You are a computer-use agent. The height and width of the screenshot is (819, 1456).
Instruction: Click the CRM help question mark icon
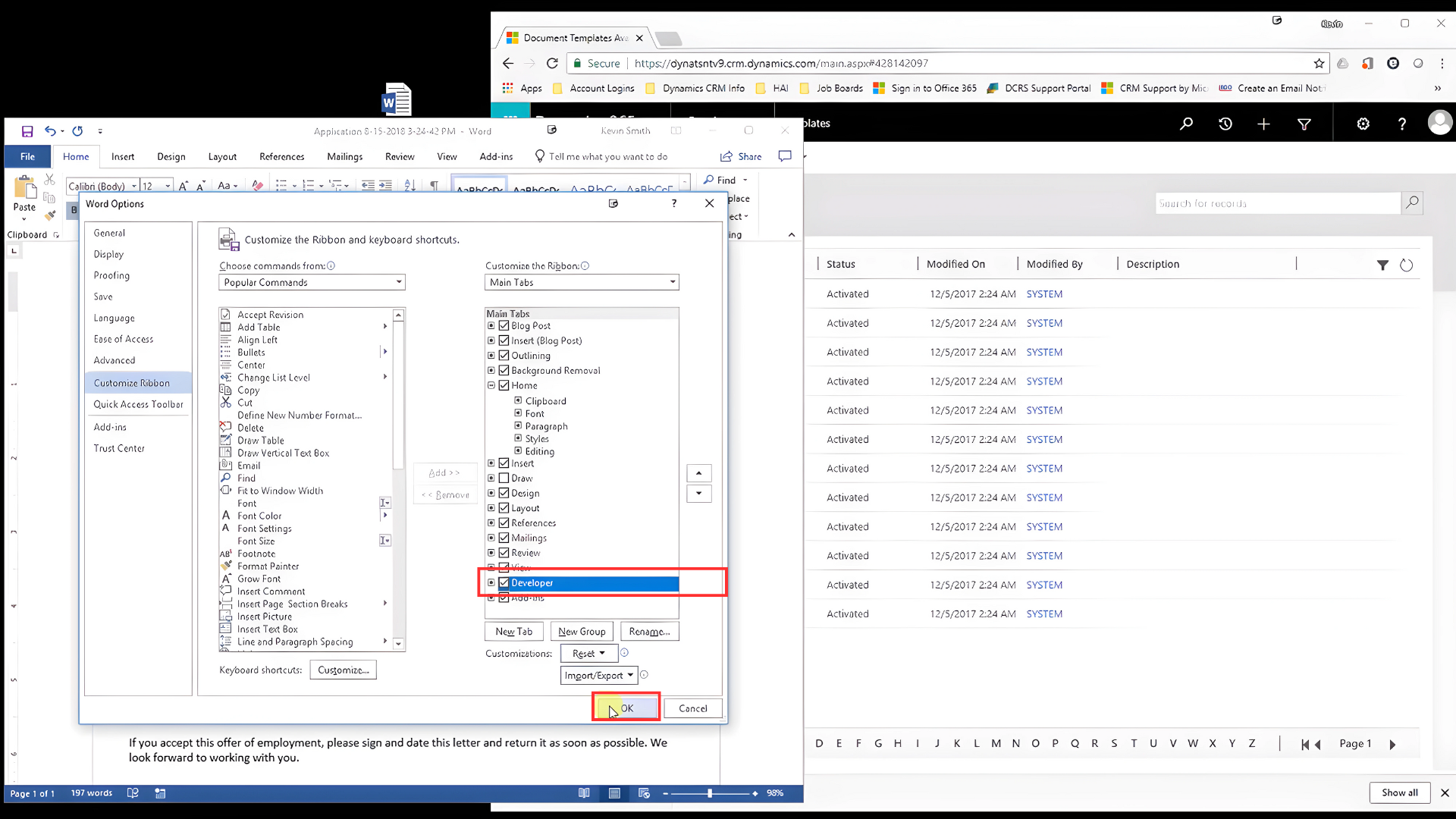click(x=1402, y=124)
